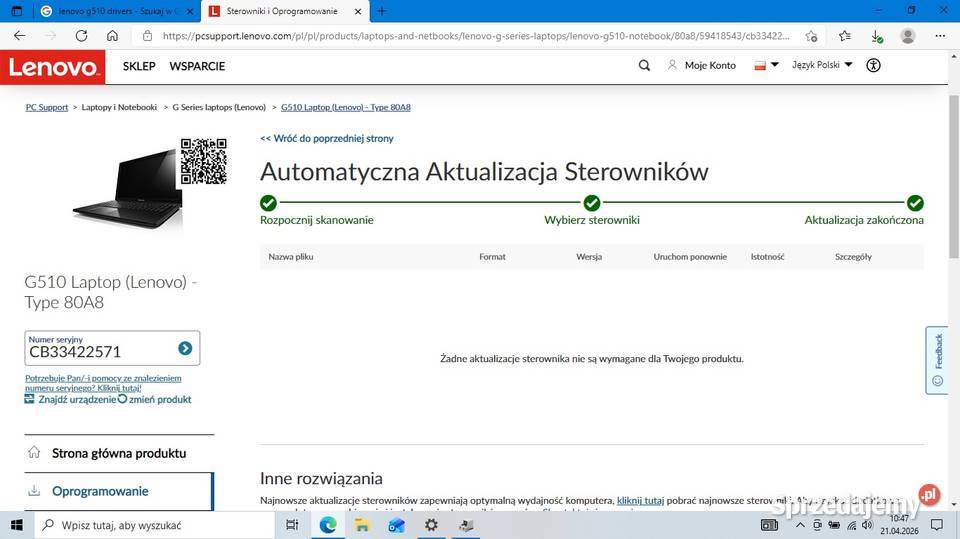Screen dimensions: 960x539
Task: Open the Windows Start menu
Action: tap(17, 525)
